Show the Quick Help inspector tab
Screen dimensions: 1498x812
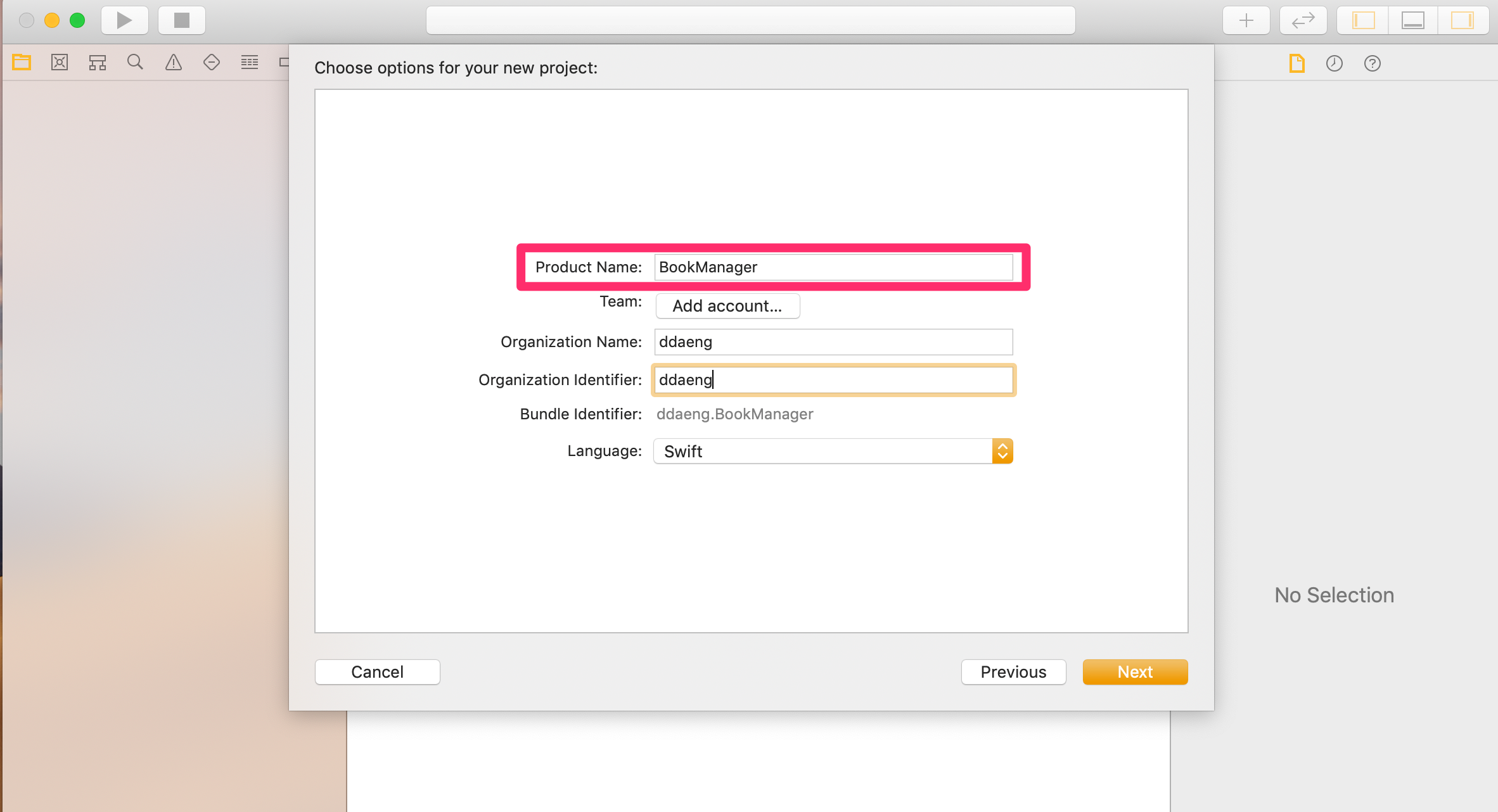(1373, 63)
